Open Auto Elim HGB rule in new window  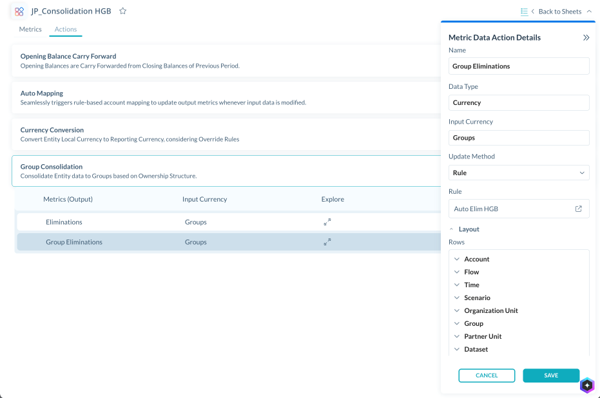click(x=578, y=209)
